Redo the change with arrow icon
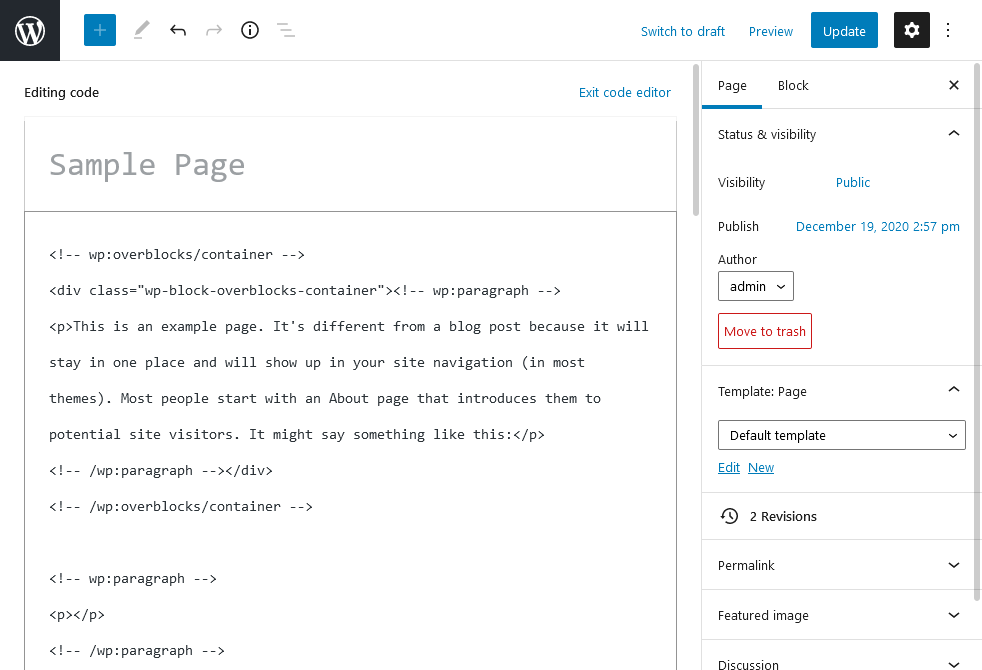The height and width of the screenshot is (670, 982). coord(214,30)
